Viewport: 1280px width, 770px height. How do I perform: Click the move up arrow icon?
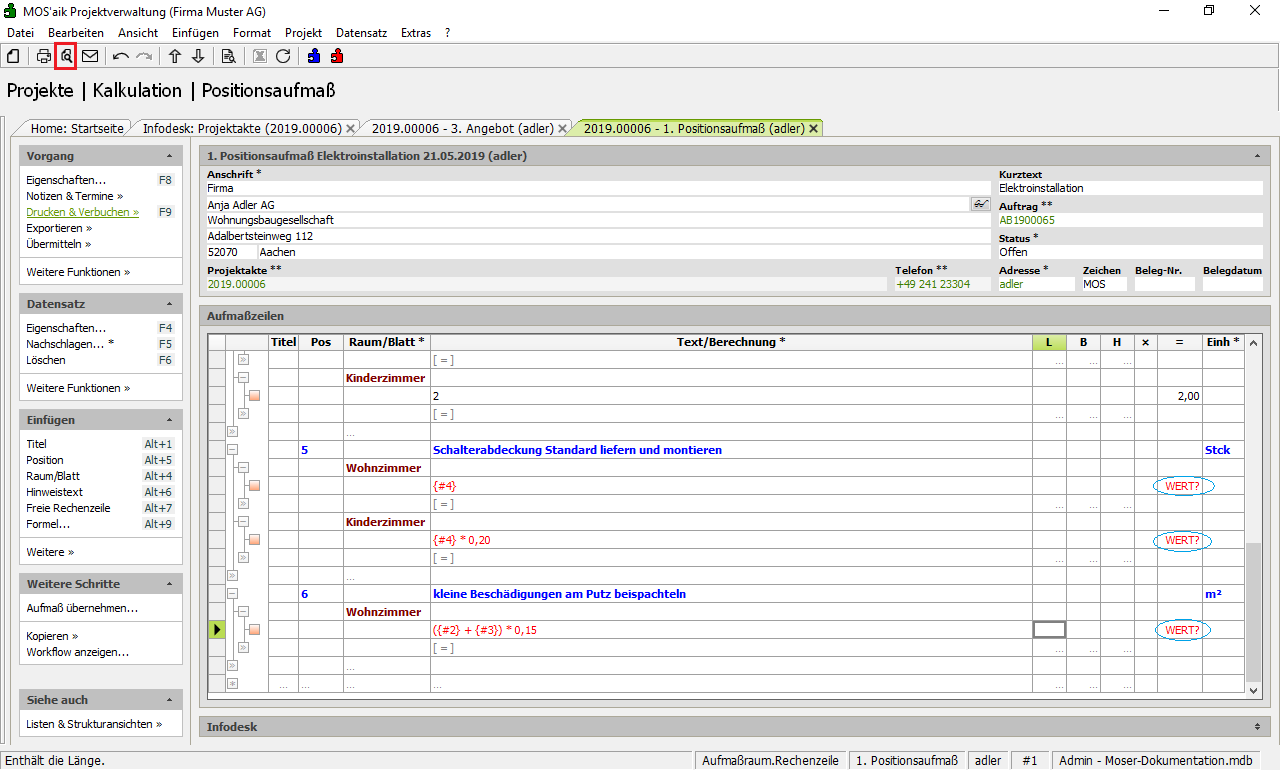175,56
